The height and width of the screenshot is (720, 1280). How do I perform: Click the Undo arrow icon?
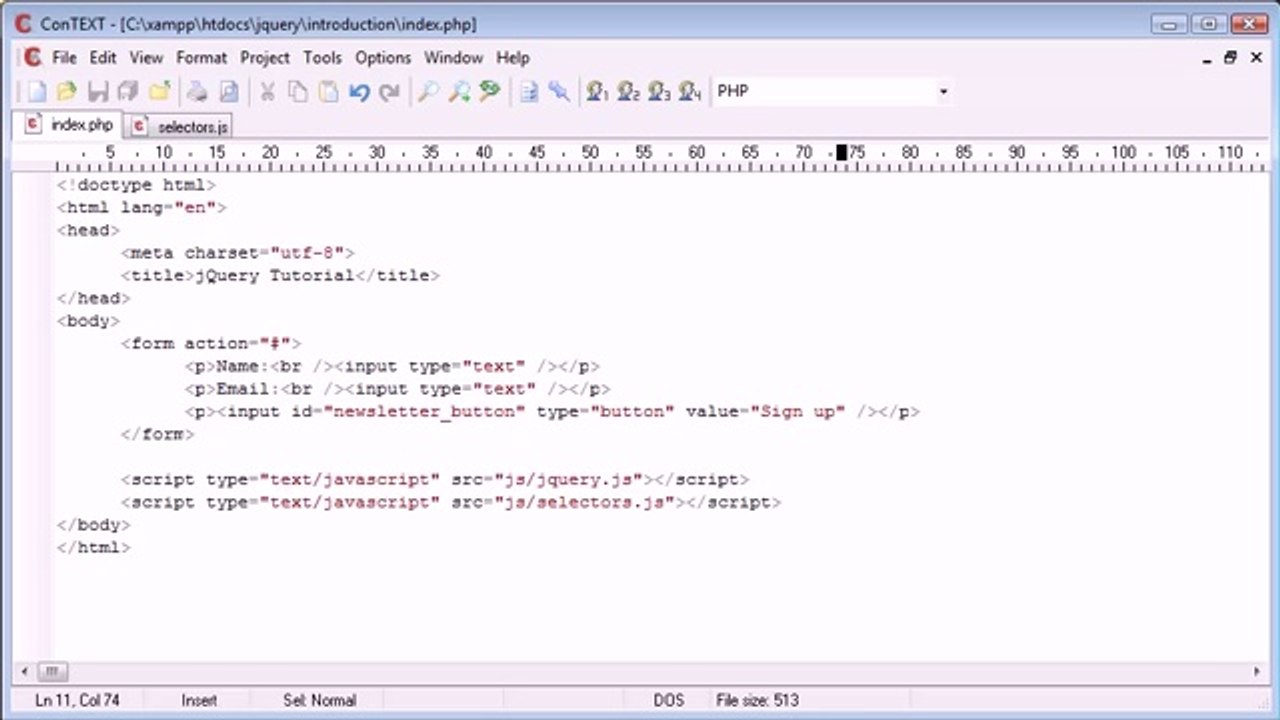(x=359, y=92)
